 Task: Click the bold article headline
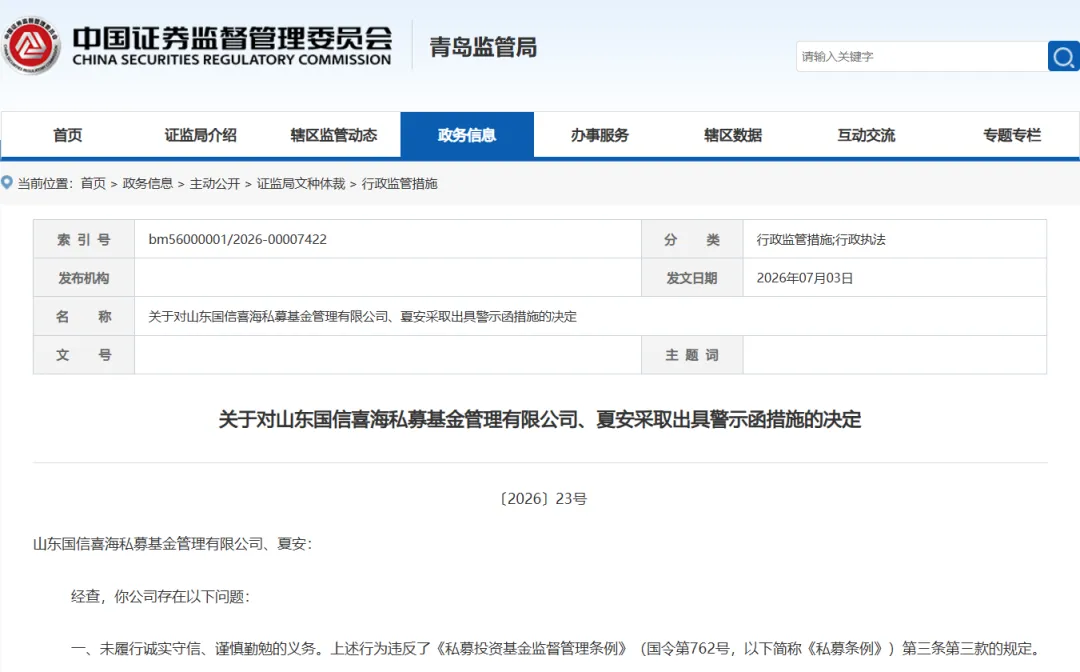coord(540,419)
